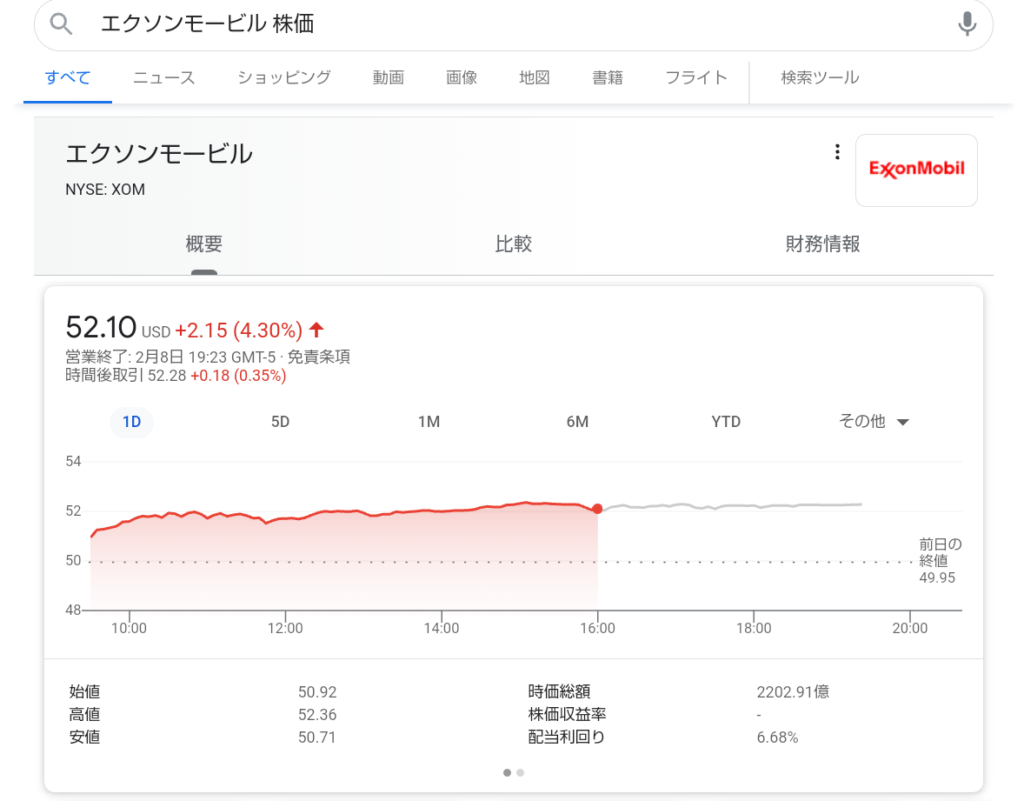Expand the その他 range dropdown
This screenshot has height=801, width=1024.
873,422
